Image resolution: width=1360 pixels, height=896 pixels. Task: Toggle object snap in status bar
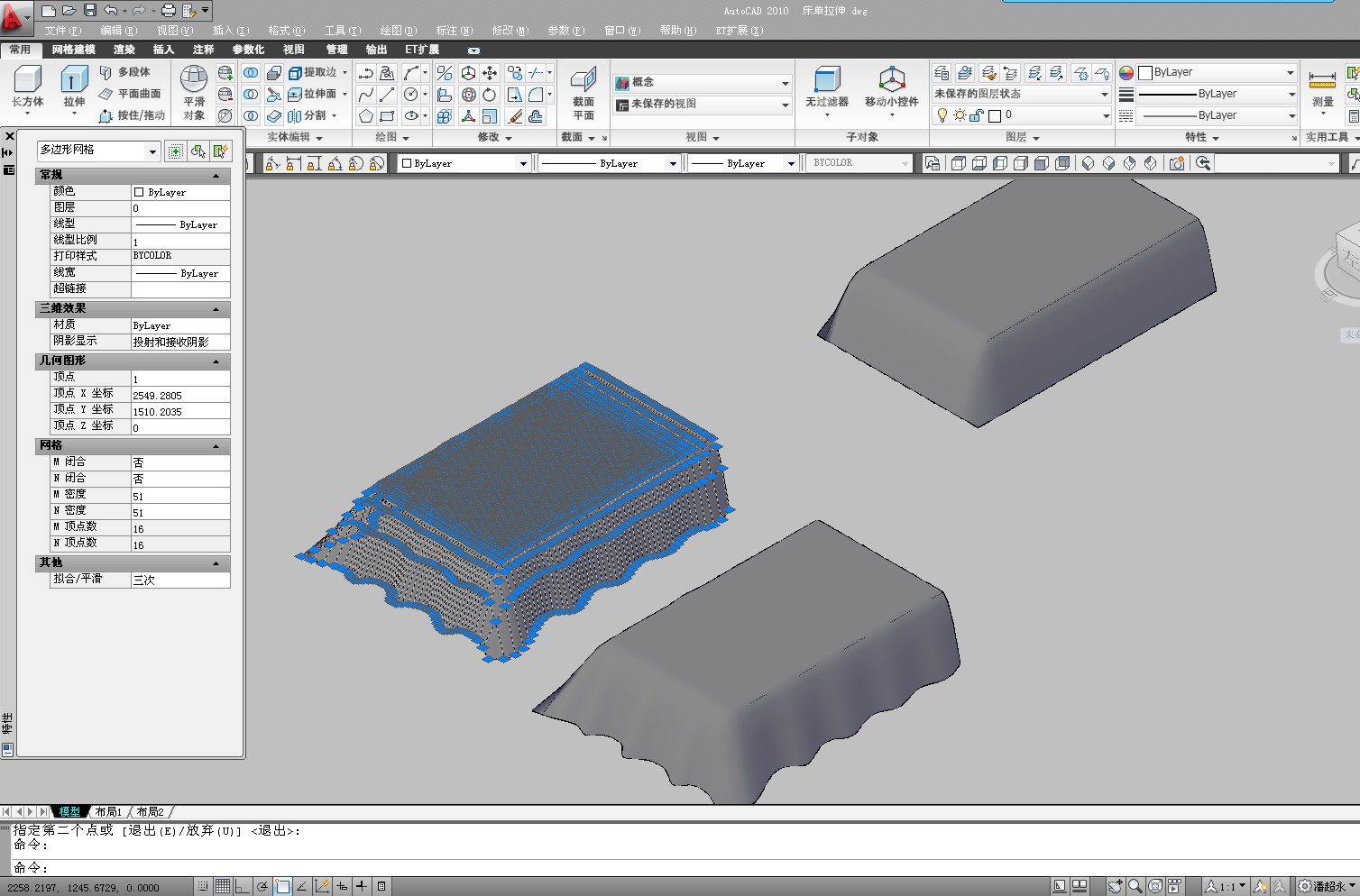coord(282,887)
